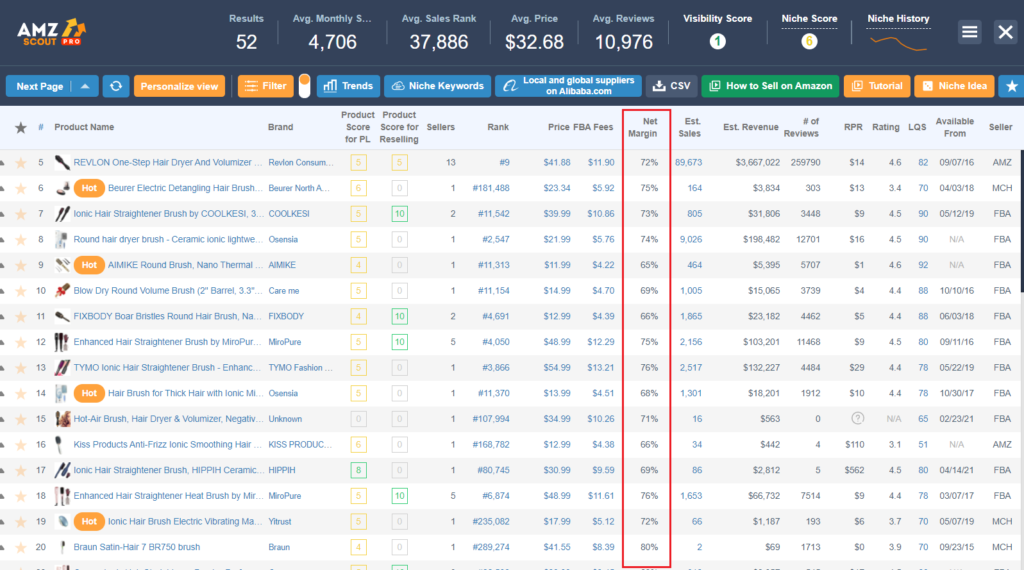Sort by Net Margin column header
Image resolution: width=1024 pixels, height=570 pixels.
tap(649, 127)
